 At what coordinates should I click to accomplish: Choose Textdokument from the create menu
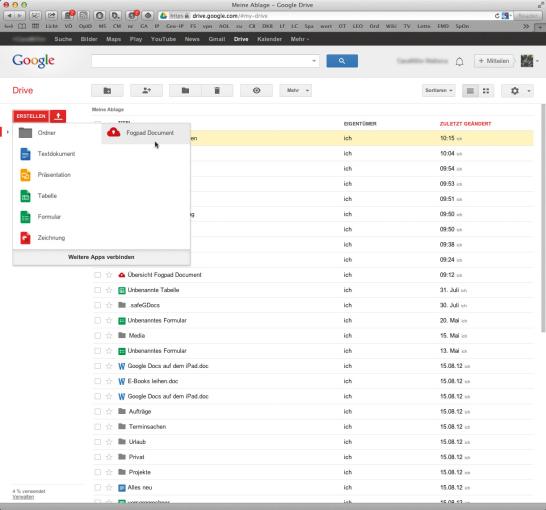click(x=57, y=154)
